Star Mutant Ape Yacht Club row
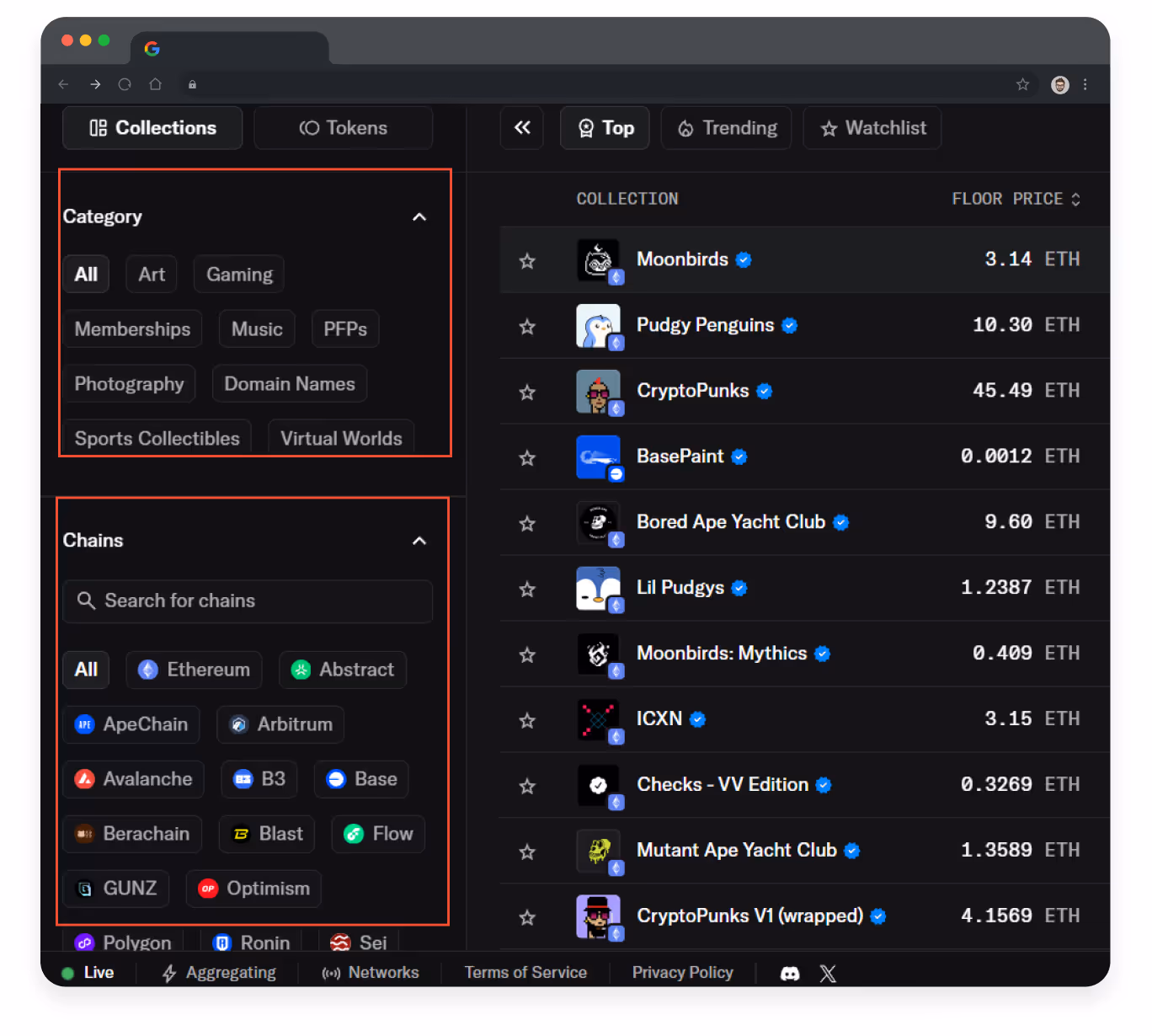 pyautogui.click(x=527, y=852)
